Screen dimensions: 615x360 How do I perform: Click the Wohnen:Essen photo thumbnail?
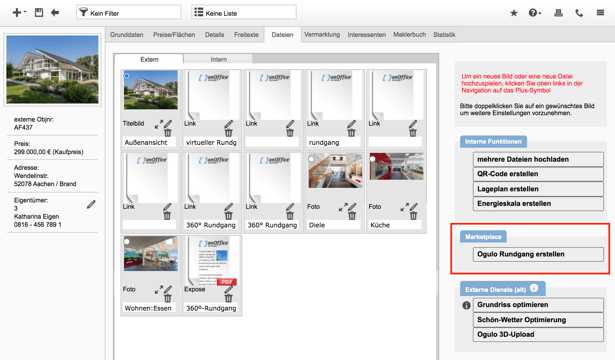(x=151, y=253)
